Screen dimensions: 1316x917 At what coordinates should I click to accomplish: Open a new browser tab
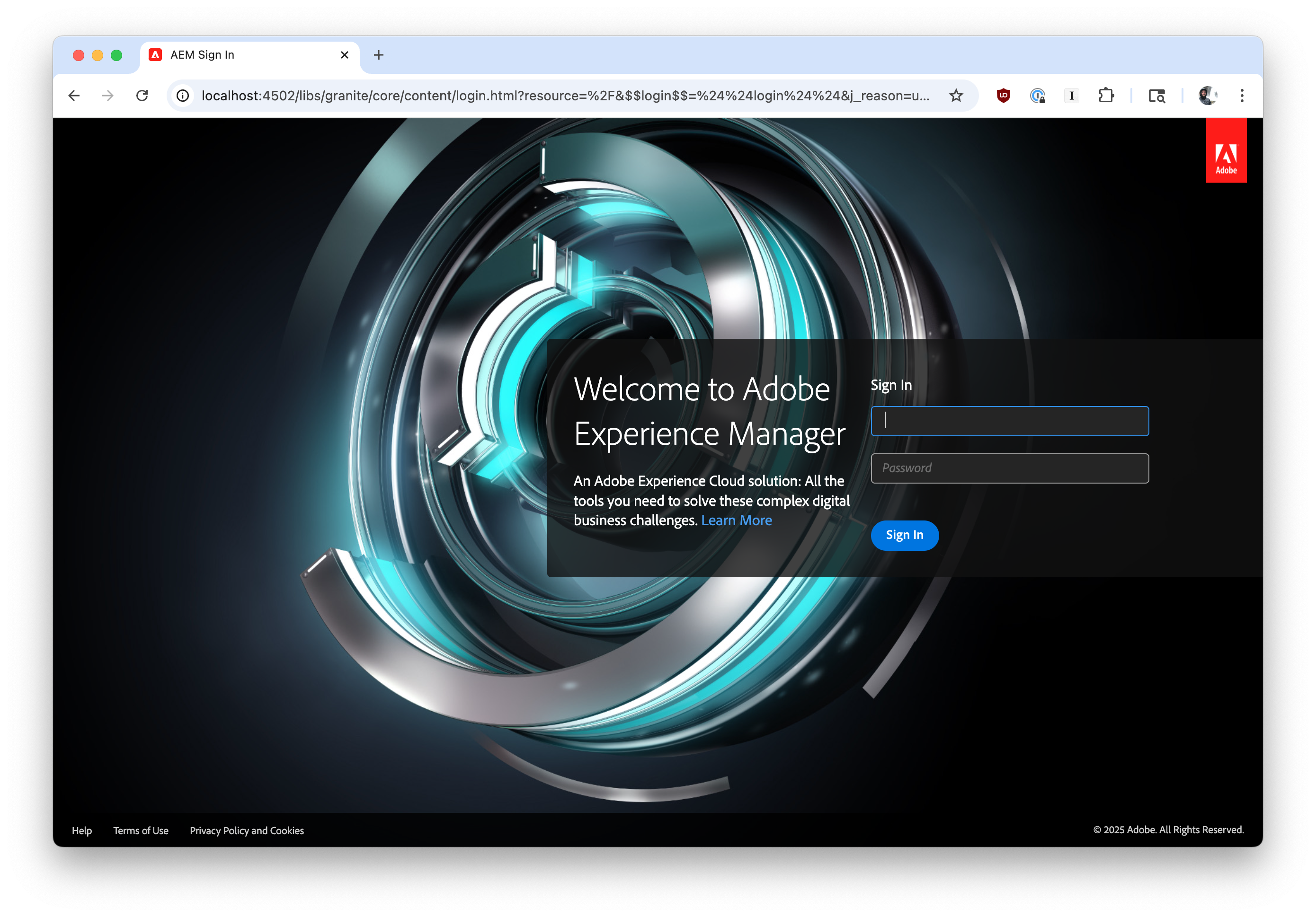tap(378, 55)
